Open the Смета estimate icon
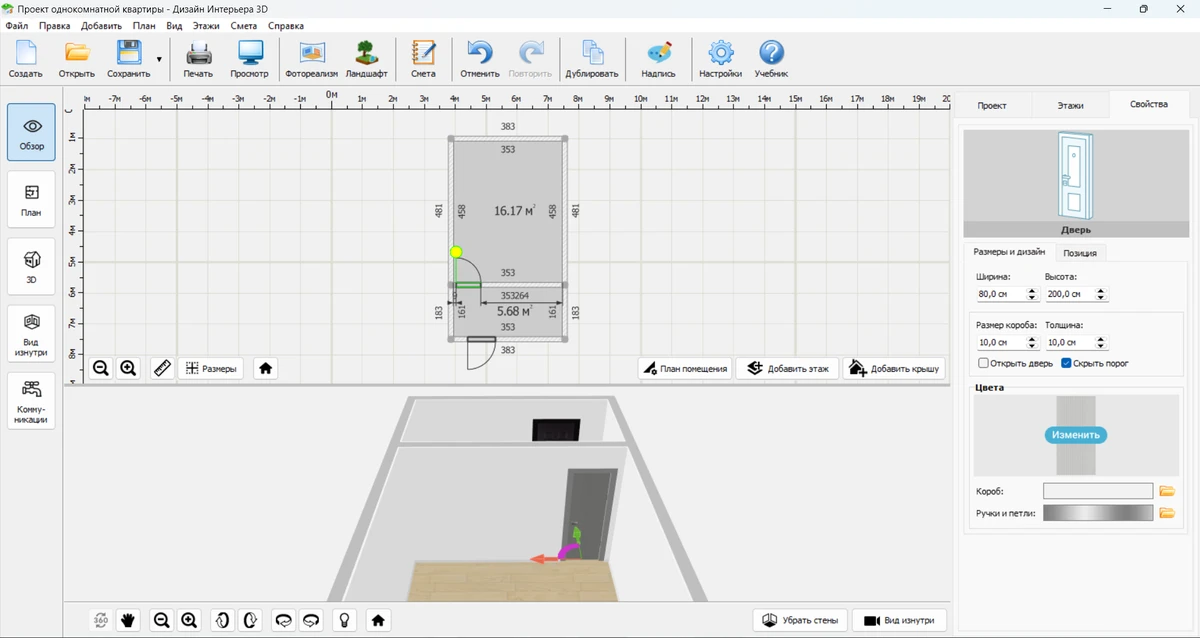Image resolution: width=1200 pixels, height=638 pixels. tap(423, 59)
